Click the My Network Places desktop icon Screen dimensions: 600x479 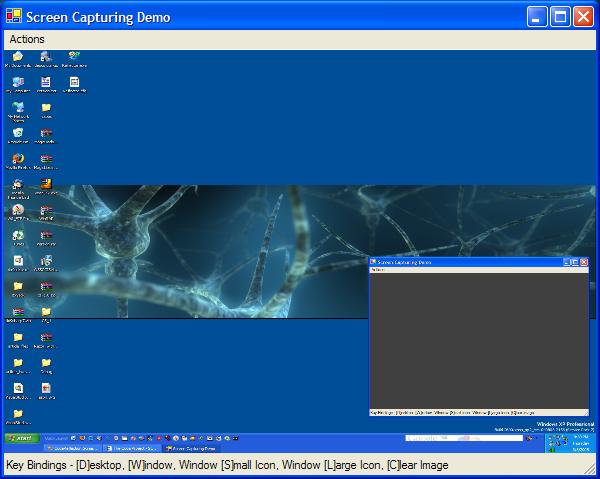click(x=18, y=111)
